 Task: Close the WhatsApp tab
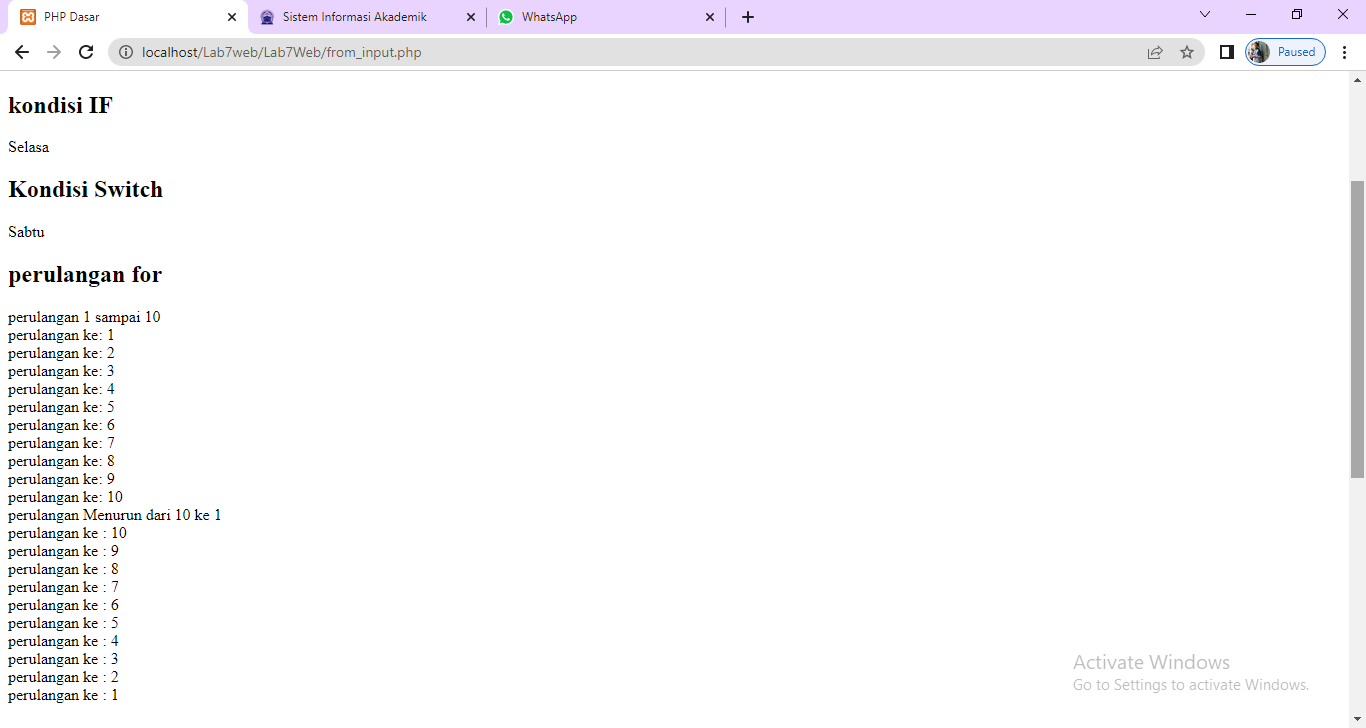point(710,17)
